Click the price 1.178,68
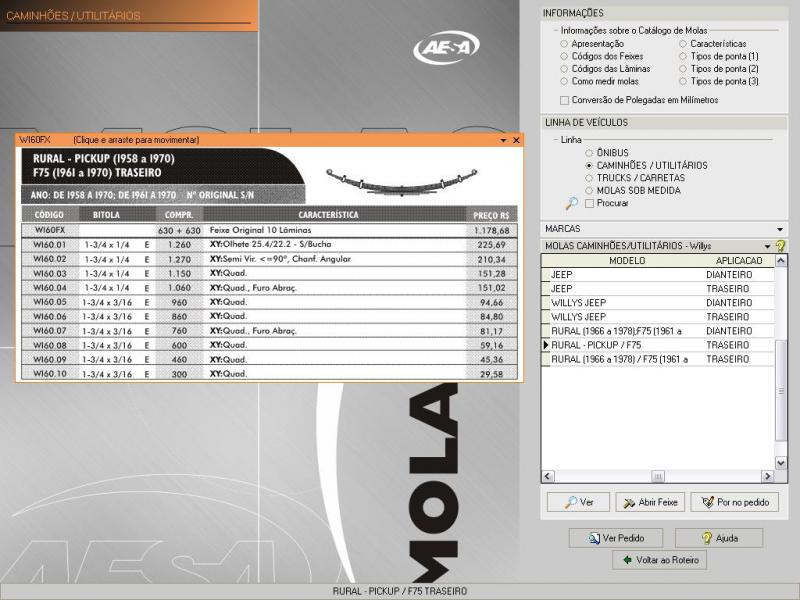Image resolution: width=800 pixels, height=600 pixels. coord(492,231)
